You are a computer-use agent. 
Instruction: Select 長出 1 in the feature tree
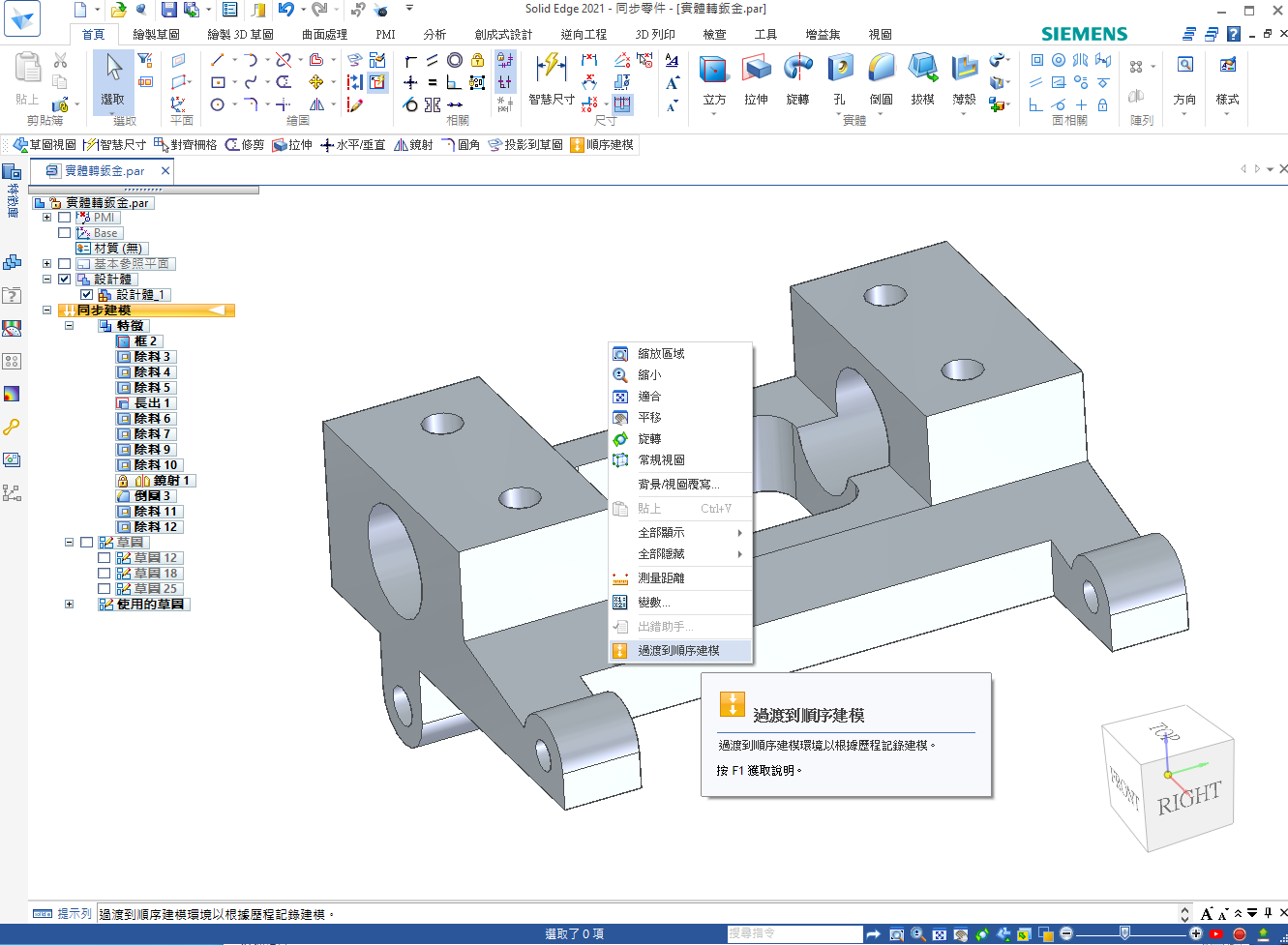(144, 403)
